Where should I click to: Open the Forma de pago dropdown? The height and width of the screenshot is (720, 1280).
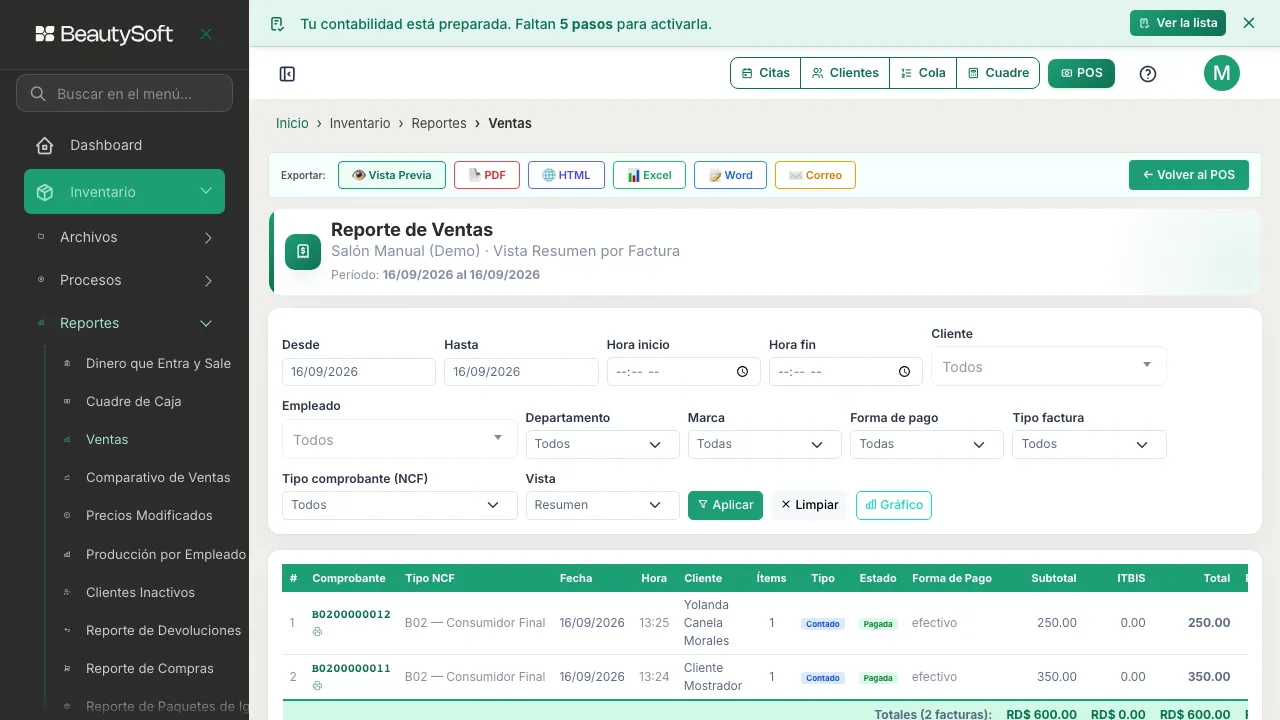click(926, 444)
